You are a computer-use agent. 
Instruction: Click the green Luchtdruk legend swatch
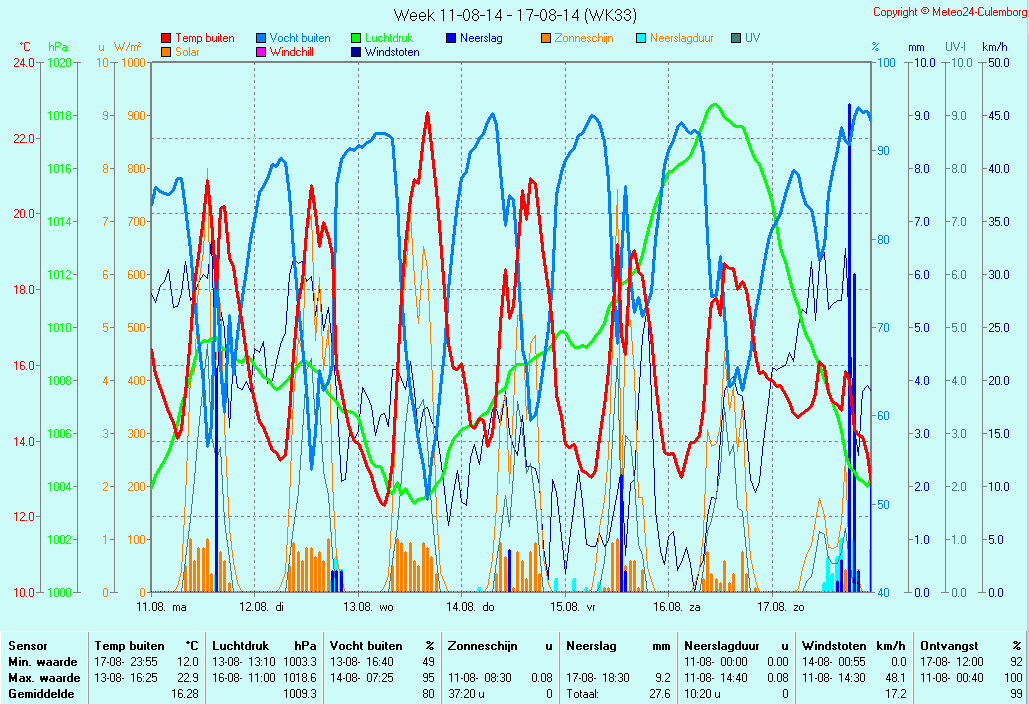click(x=356, y=39)
